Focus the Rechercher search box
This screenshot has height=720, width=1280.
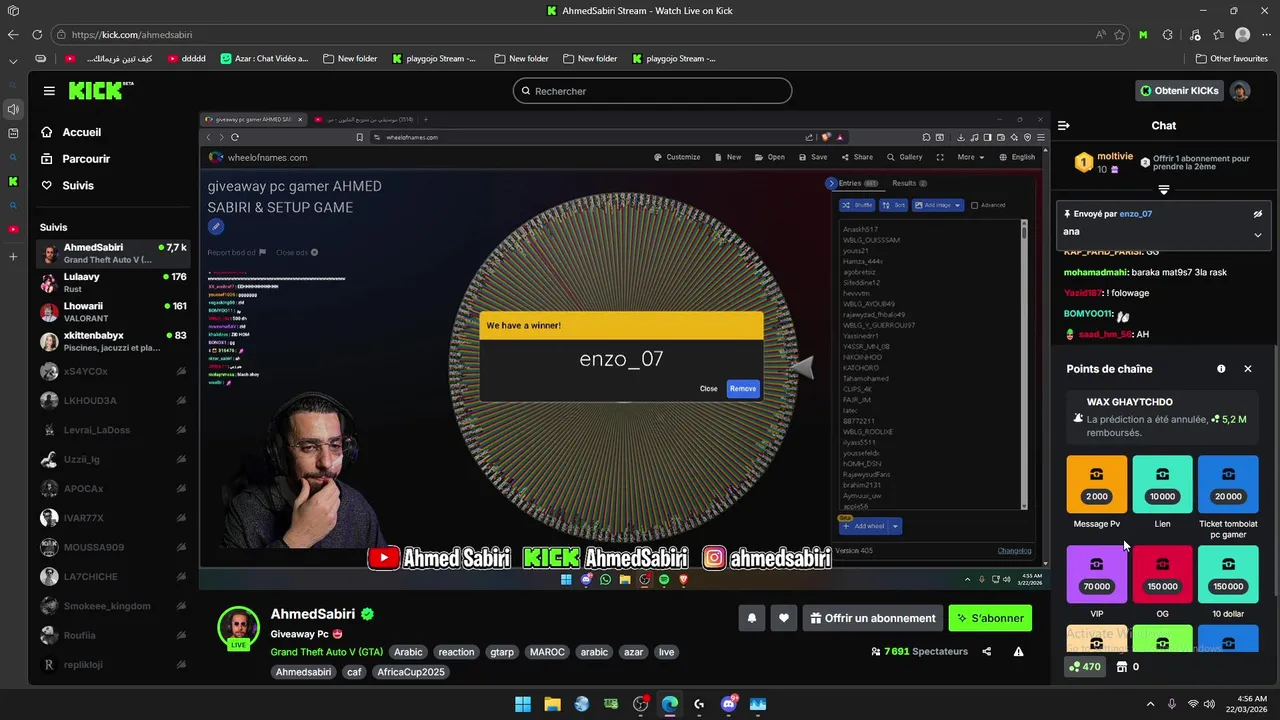pos(652,91)
